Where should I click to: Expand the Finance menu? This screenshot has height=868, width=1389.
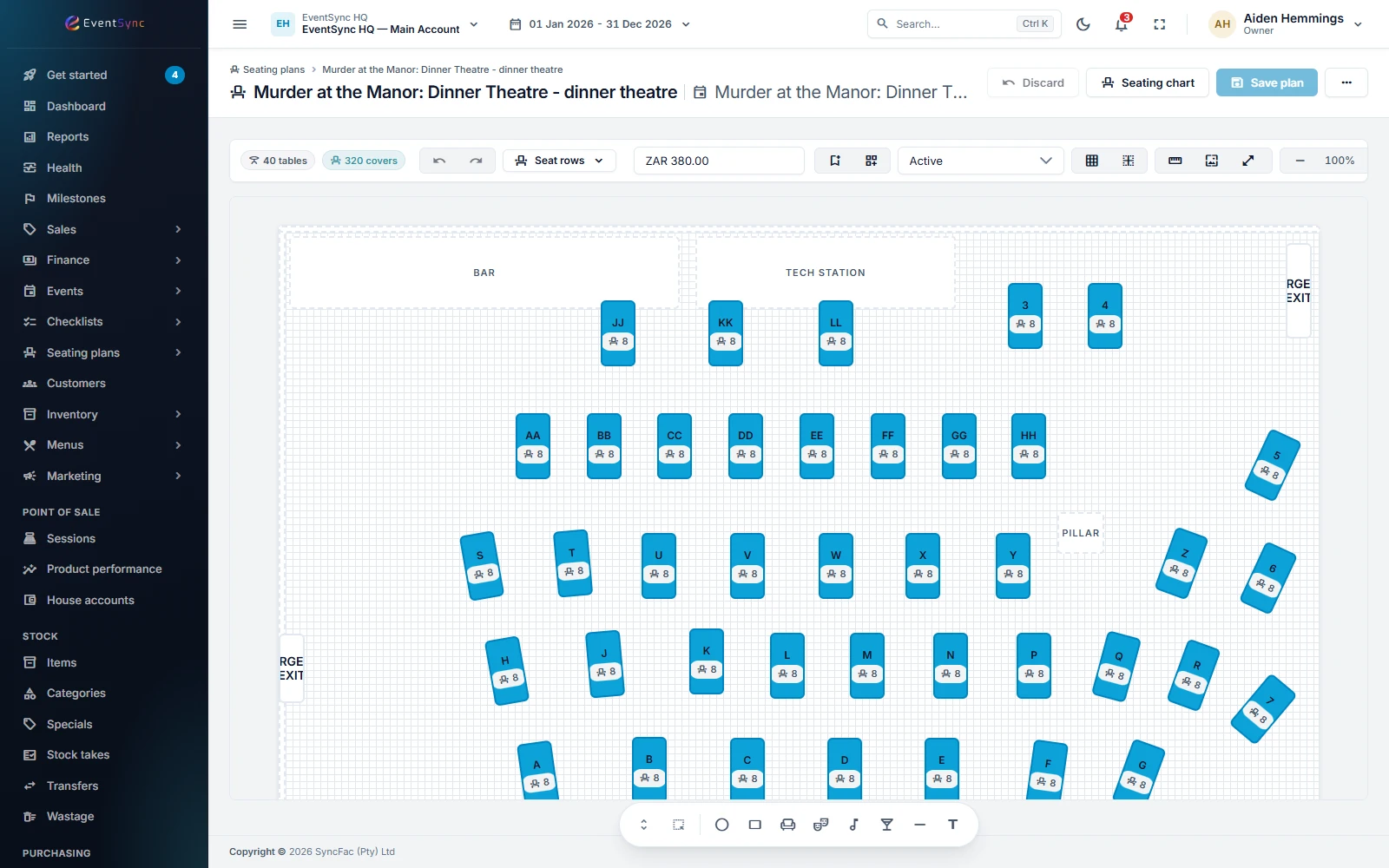(104, 260)
